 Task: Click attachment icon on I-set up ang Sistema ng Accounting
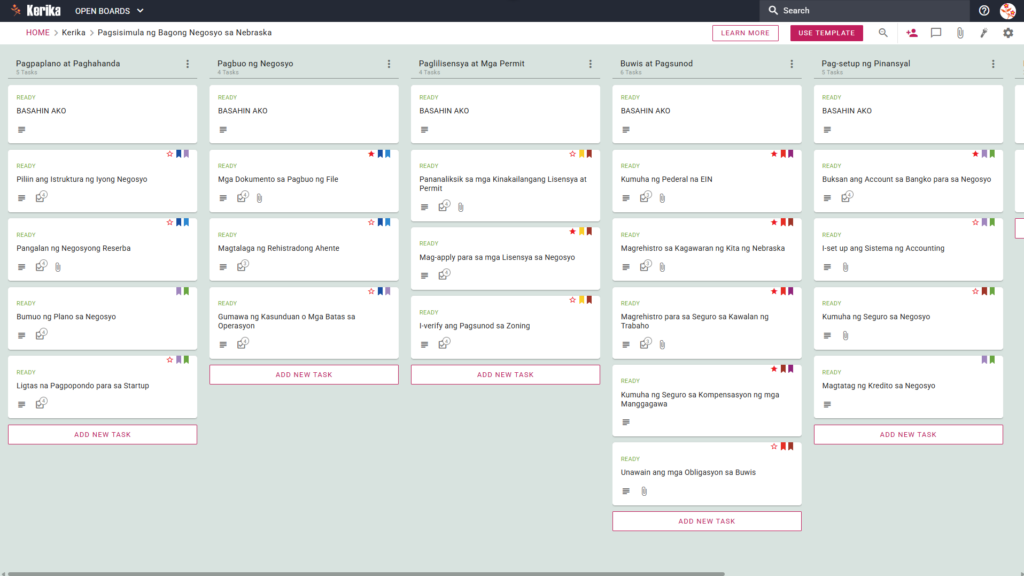coord(845,267)
